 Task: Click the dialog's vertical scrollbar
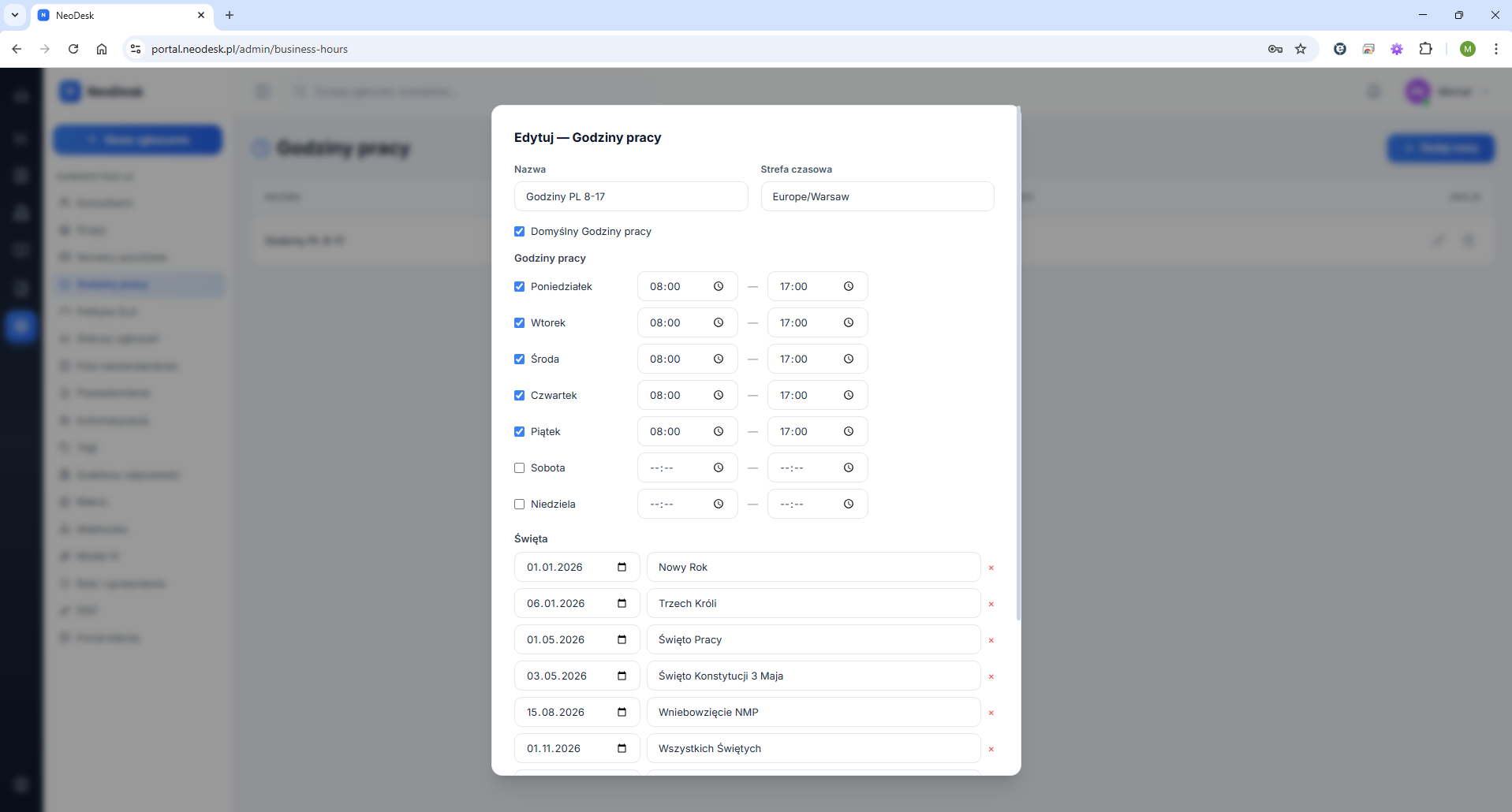point(1018,363)
